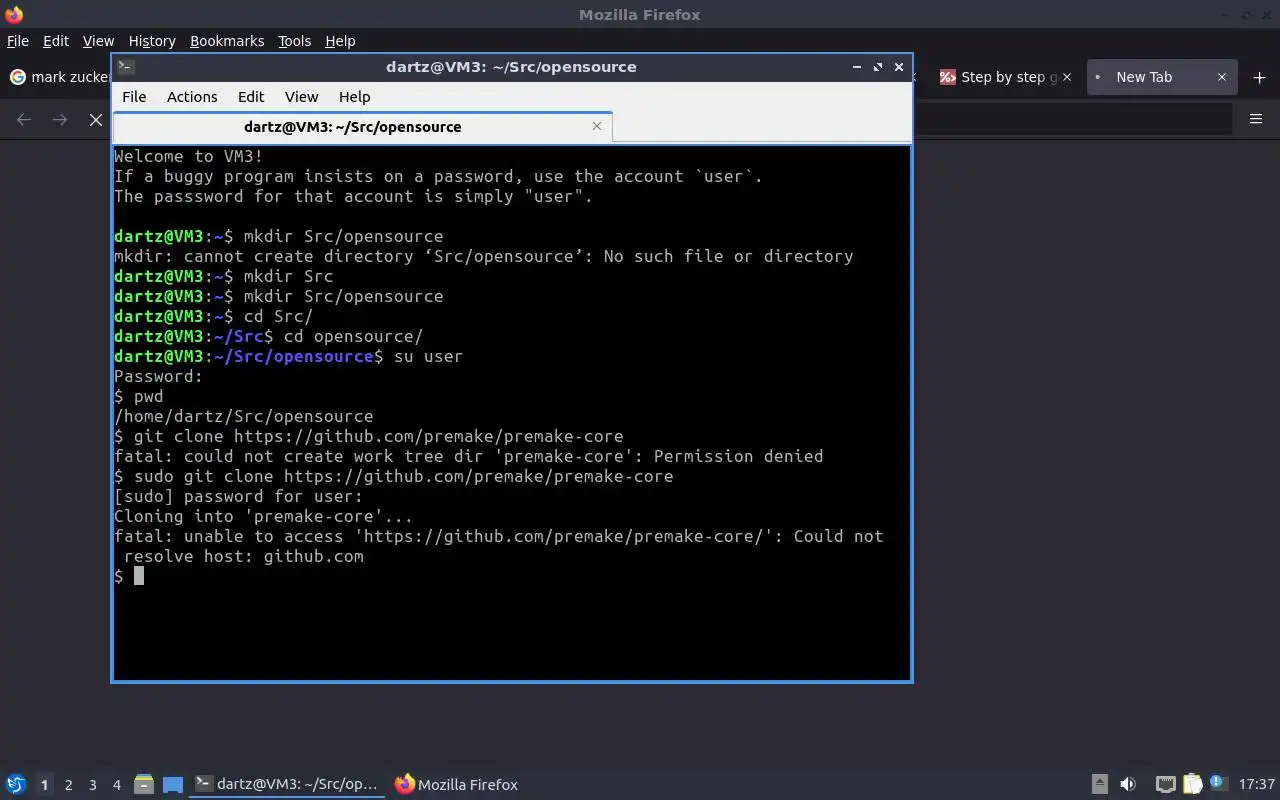
Task: Click the show desktop icon in panel
Action: tap(173, 784)
